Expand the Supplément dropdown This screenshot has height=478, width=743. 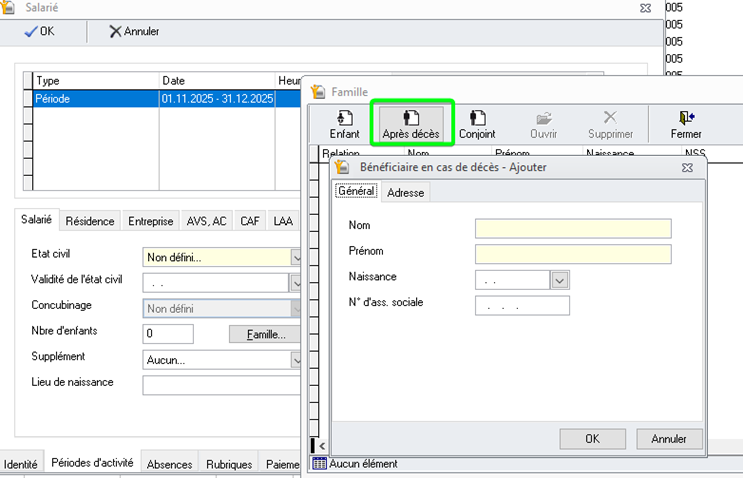296,357
